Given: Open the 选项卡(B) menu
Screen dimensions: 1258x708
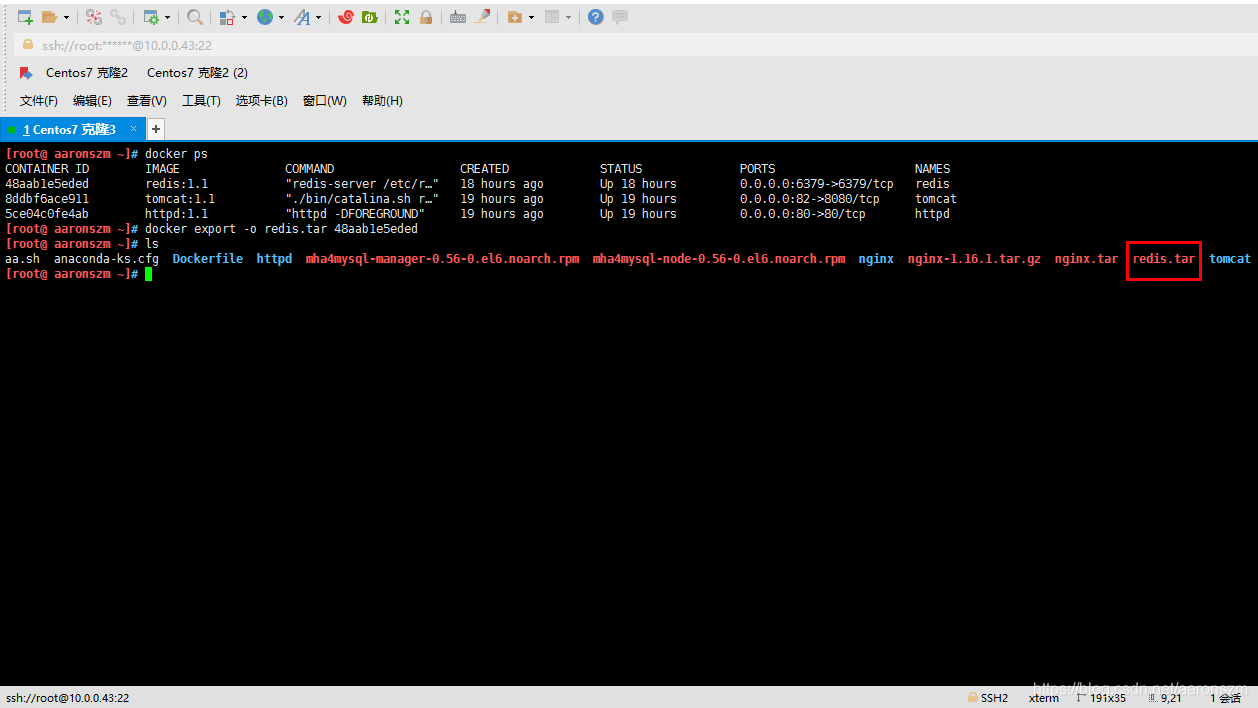Looking at the screenshot, I should point(261,101).
